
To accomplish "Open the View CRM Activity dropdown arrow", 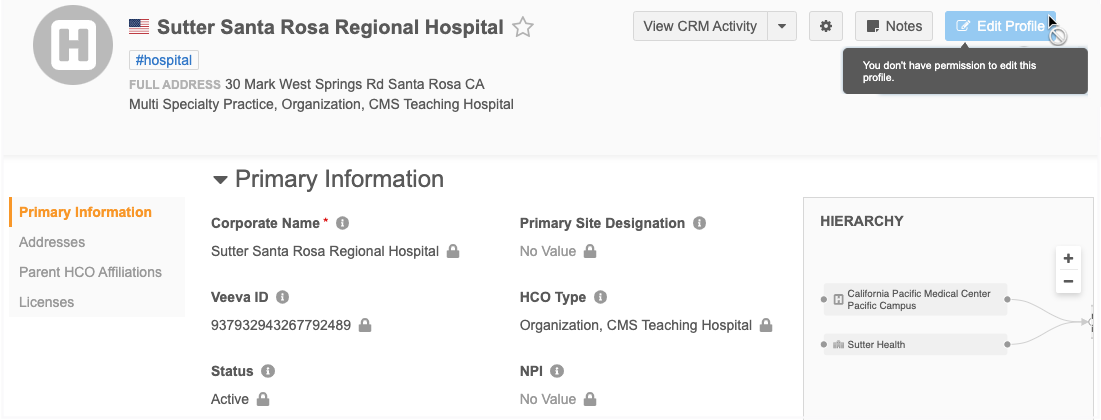I will pyautogui.click(x=782, y=26).
